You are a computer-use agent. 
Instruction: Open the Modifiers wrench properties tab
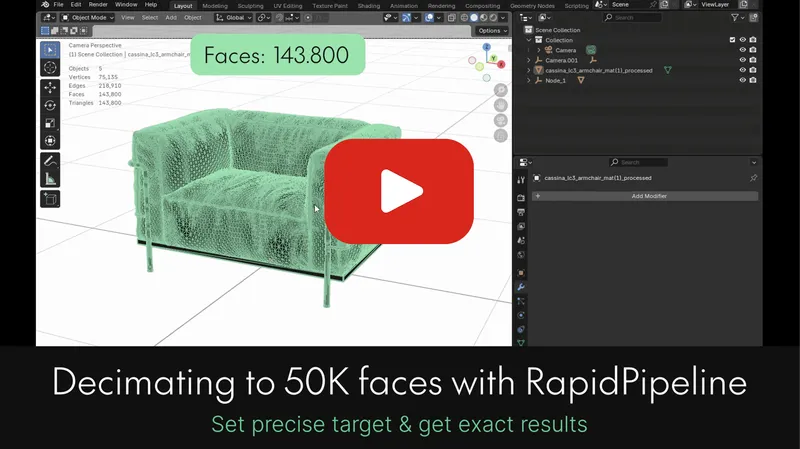[521, 287]
